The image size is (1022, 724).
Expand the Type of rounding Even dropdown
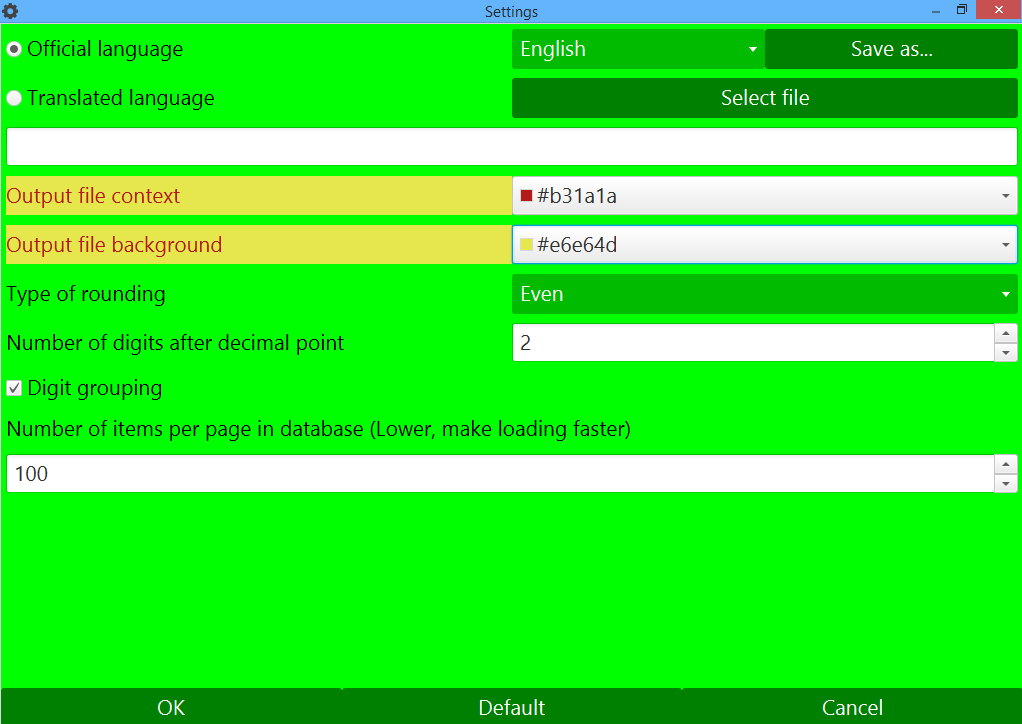click(x=765, y=294)
